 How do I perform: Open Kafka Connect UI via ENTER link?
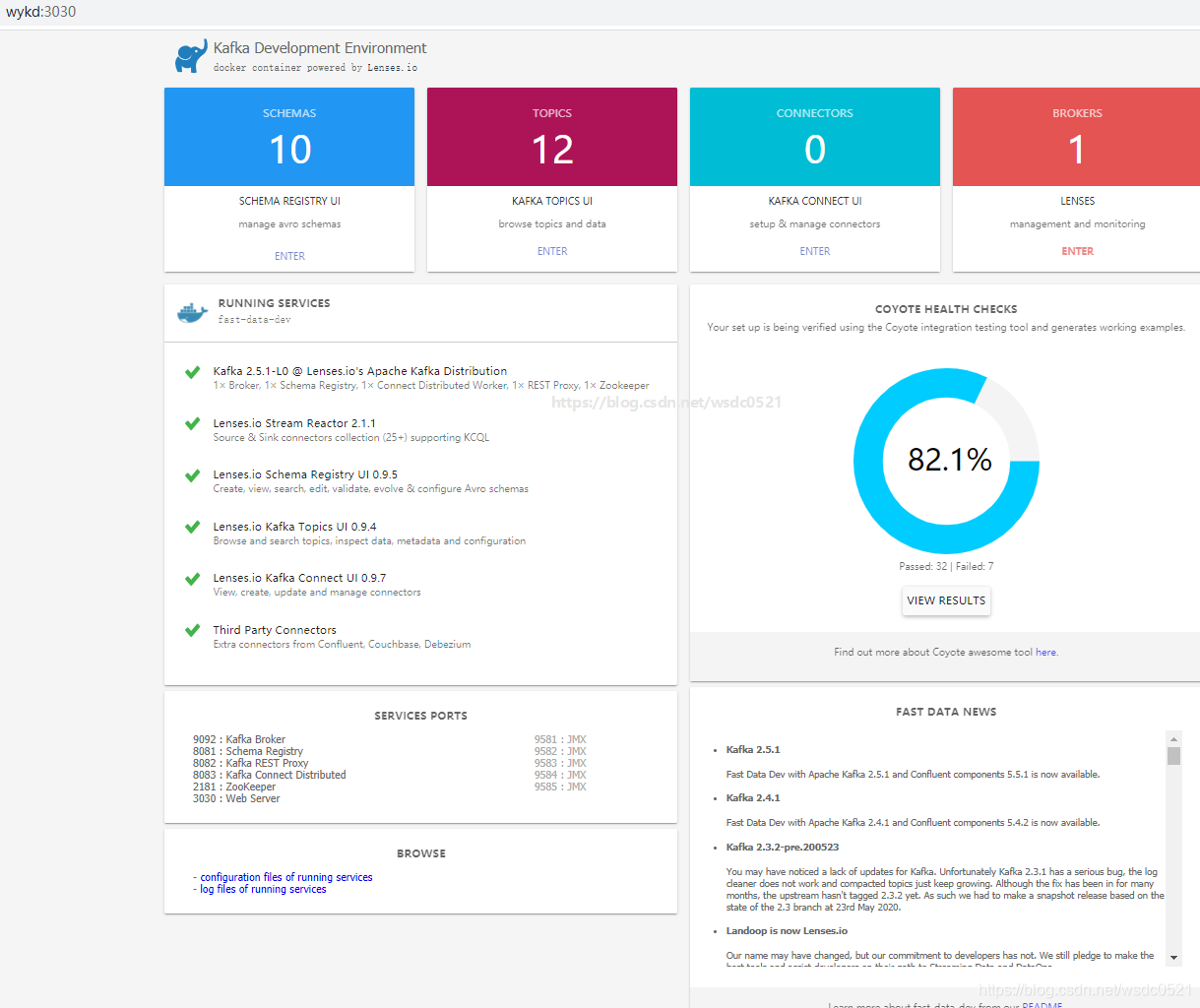[815, 251]
